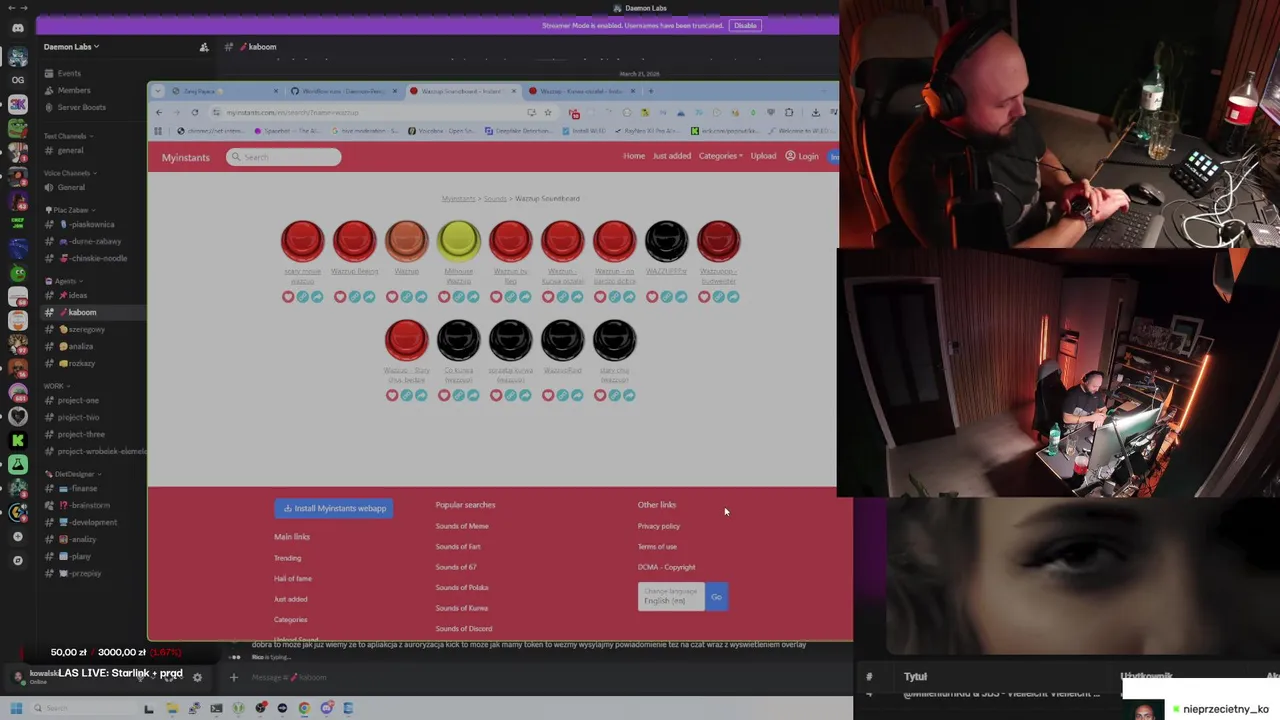The width and height of the screenshot is (1280, 720).
Task: Open the Privacy policy link
Action: (659, 526)
